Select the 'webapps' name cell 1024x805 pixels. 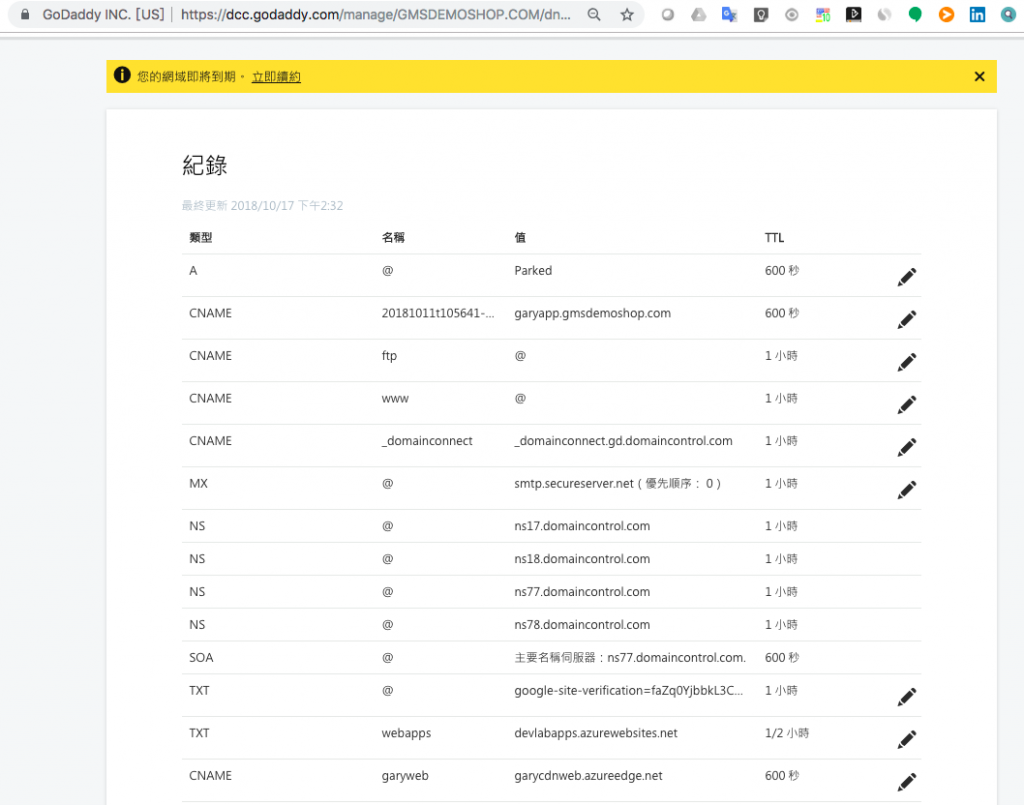[x=406, y=733]
